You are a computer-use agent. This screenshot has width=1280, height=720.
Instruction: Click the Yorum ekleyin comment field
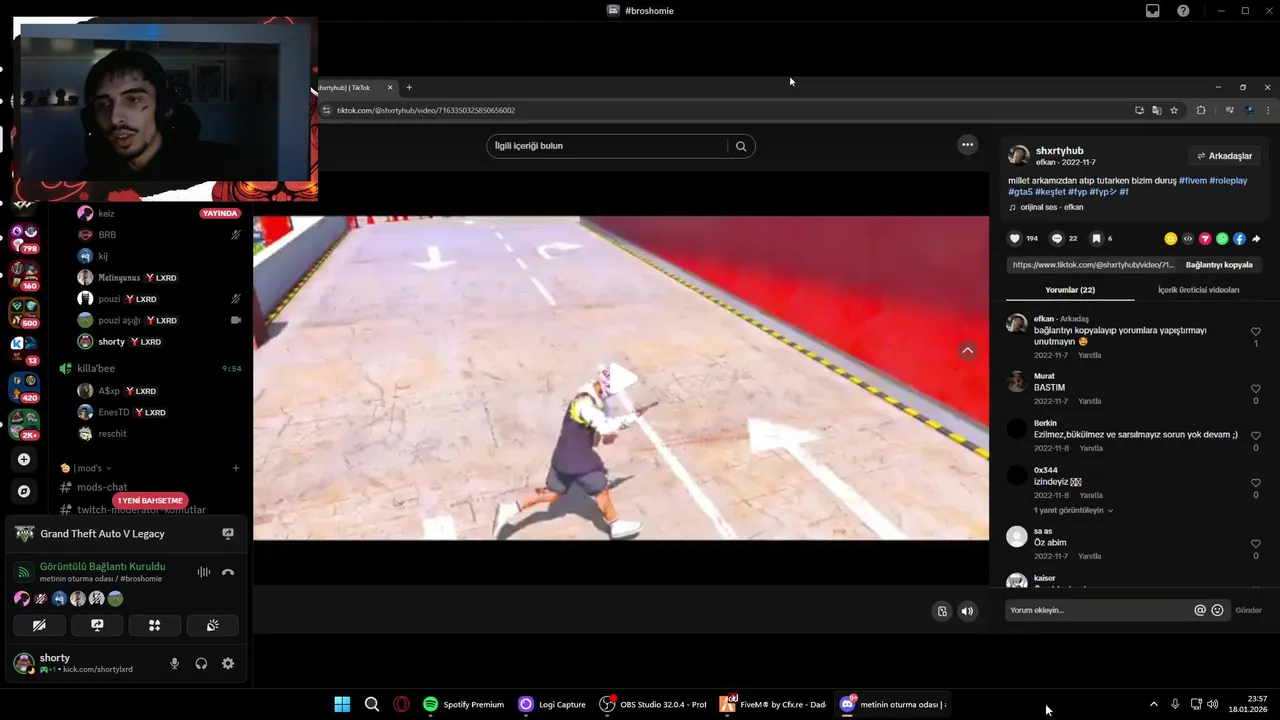(1098, 610)
